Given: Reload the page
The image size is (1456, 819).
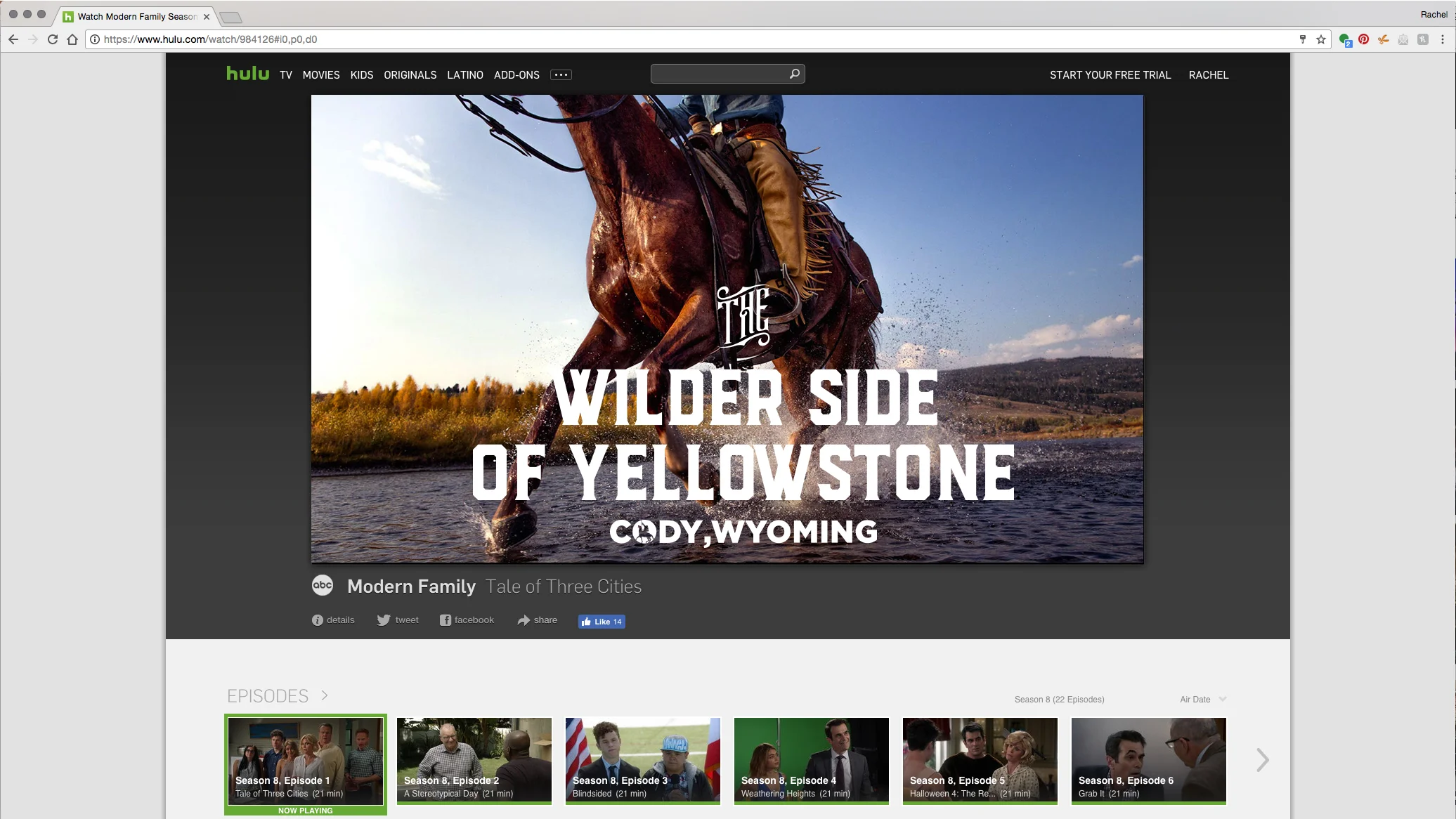Looking at the screenshot, I should pyautogui.click(x=52, y=39).
